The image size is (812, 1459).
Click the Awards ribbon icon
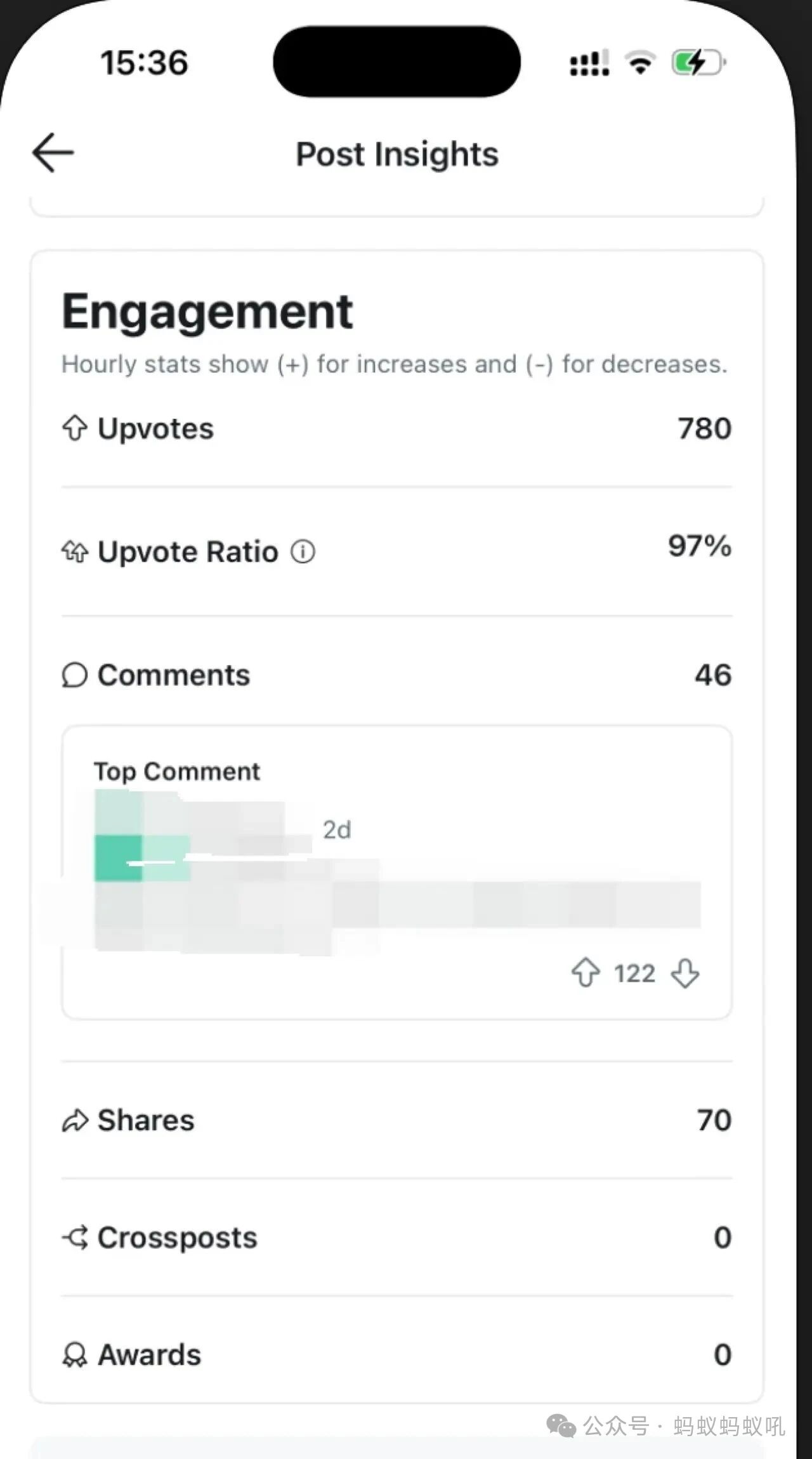tap(75, 1355)
